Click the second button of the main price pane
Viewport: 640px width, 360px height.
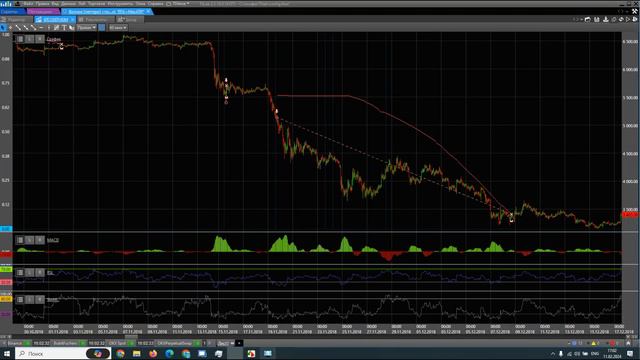30,39
